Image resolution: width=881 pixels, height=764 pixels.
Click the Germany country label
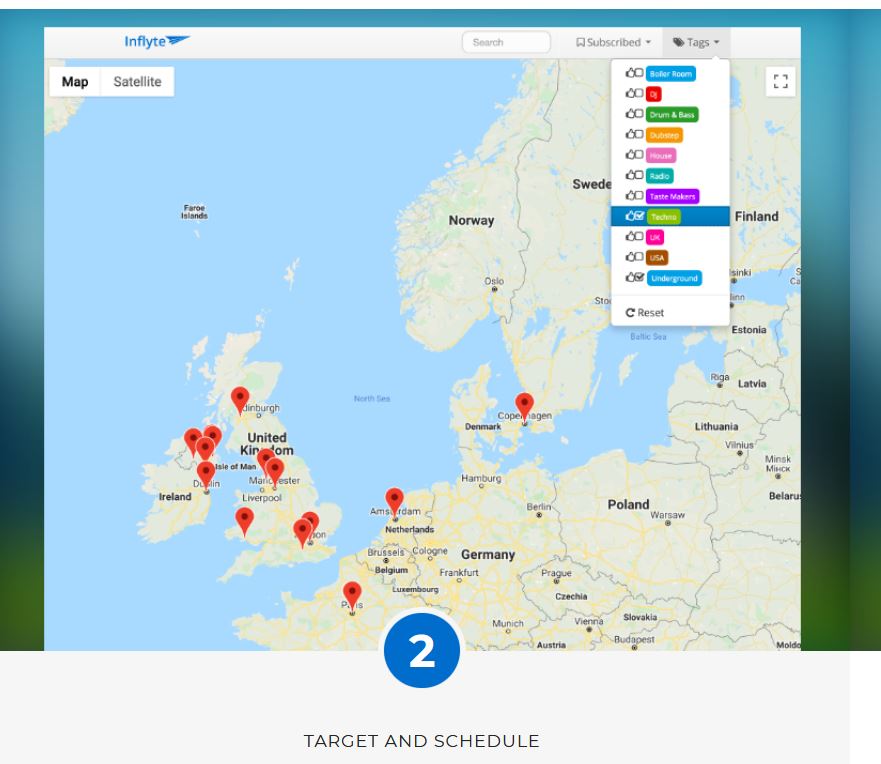click(488, 554)
